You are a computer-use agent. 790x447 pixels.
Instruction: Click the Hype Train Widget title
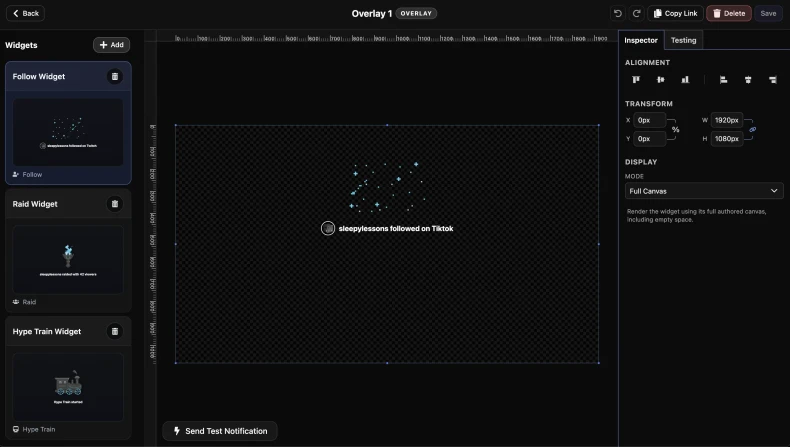tap(47, 332)
